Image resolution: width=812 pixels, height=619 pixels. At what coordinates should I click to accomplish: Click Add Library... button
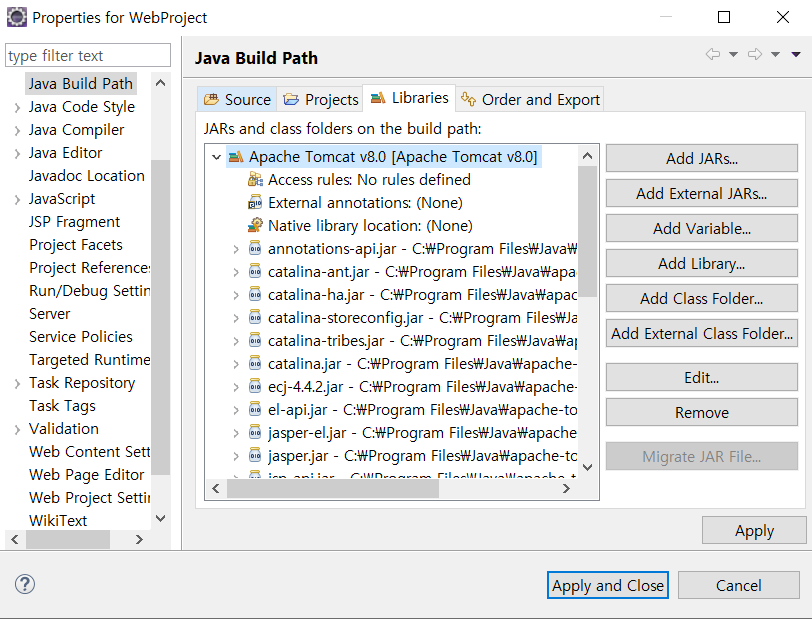pyautogui.click(x=702, y=263)
